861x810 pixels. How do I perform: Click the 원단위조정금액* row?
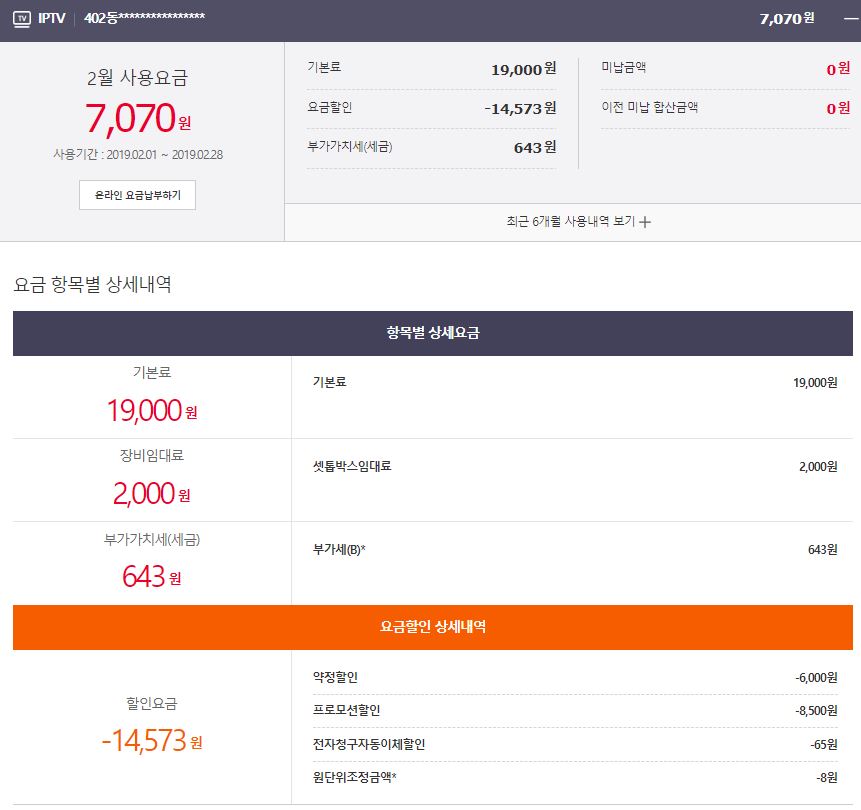point(574,778)
